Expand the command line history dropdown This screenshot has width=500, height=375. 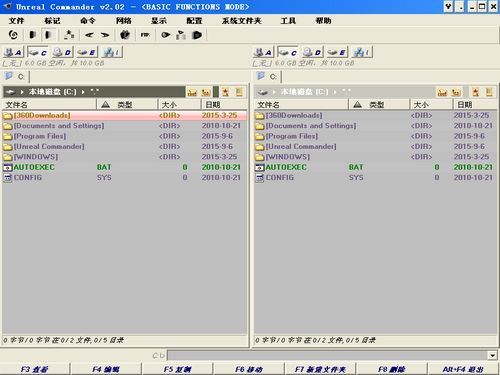[x=492, y=355]
